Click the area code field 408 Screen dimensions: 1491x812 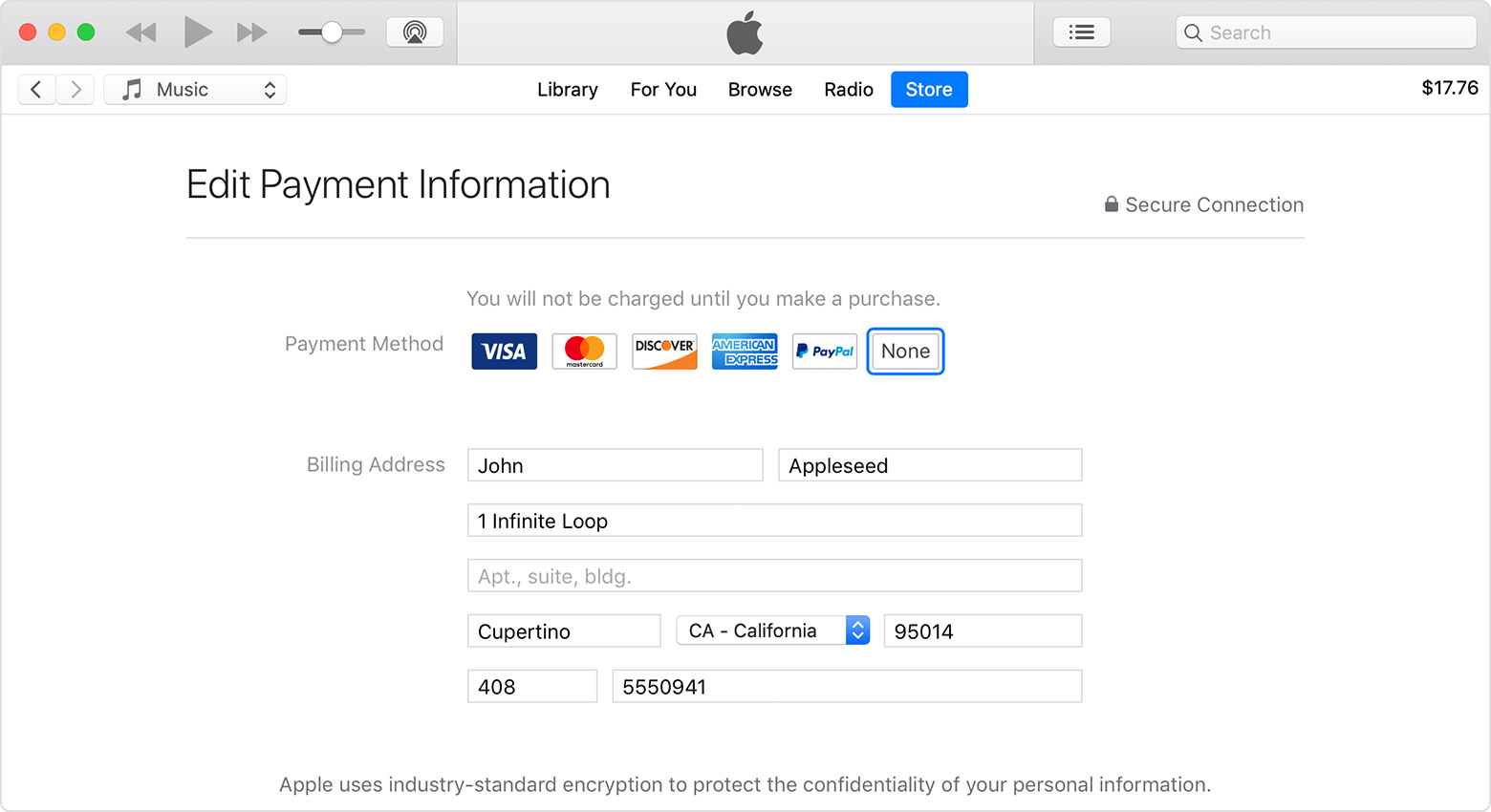(x=532, y=687)
